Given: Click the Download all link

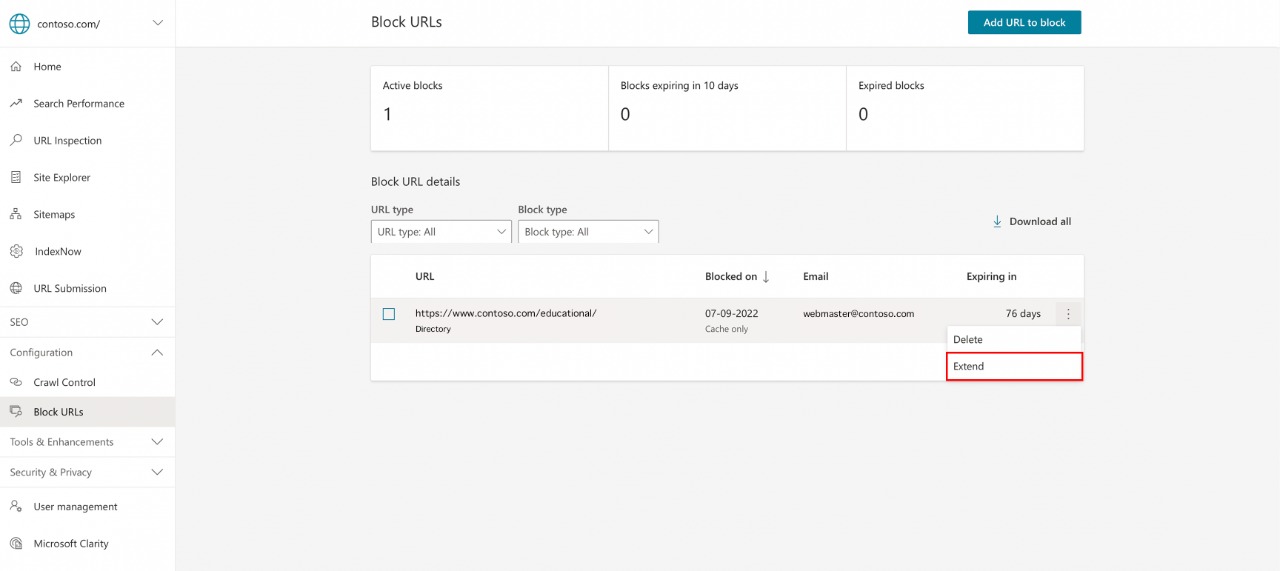Looking at the screenshot, I should [x=1031, y=222].
